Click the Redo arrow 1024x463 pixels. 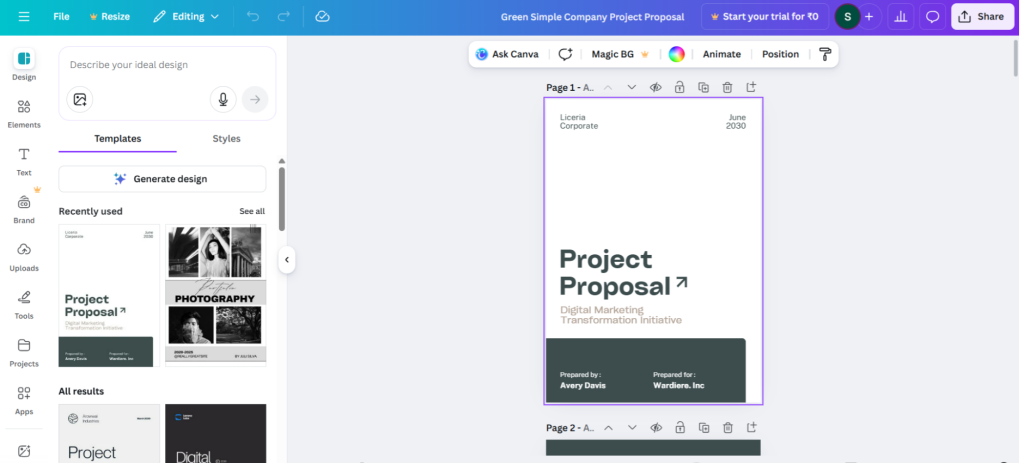283,16
